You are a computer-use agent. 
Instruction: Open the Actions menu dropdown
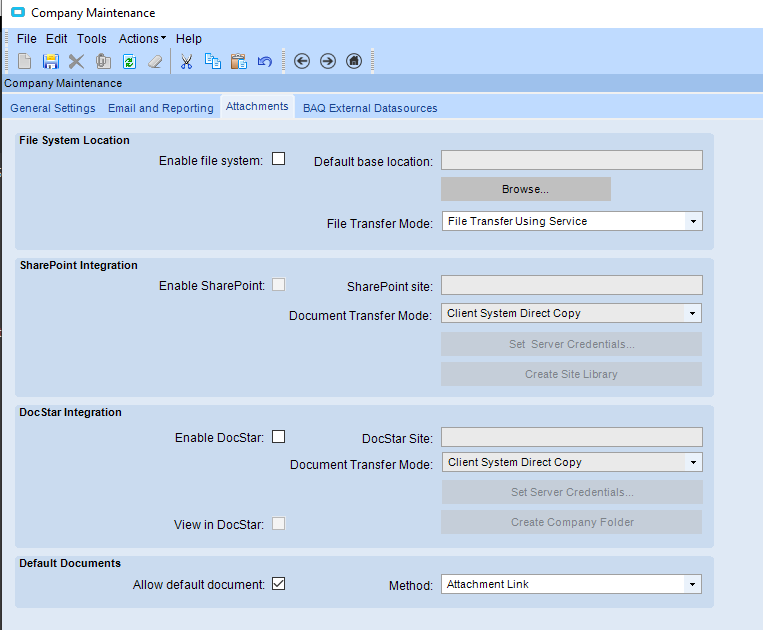[x=142, y=38]
